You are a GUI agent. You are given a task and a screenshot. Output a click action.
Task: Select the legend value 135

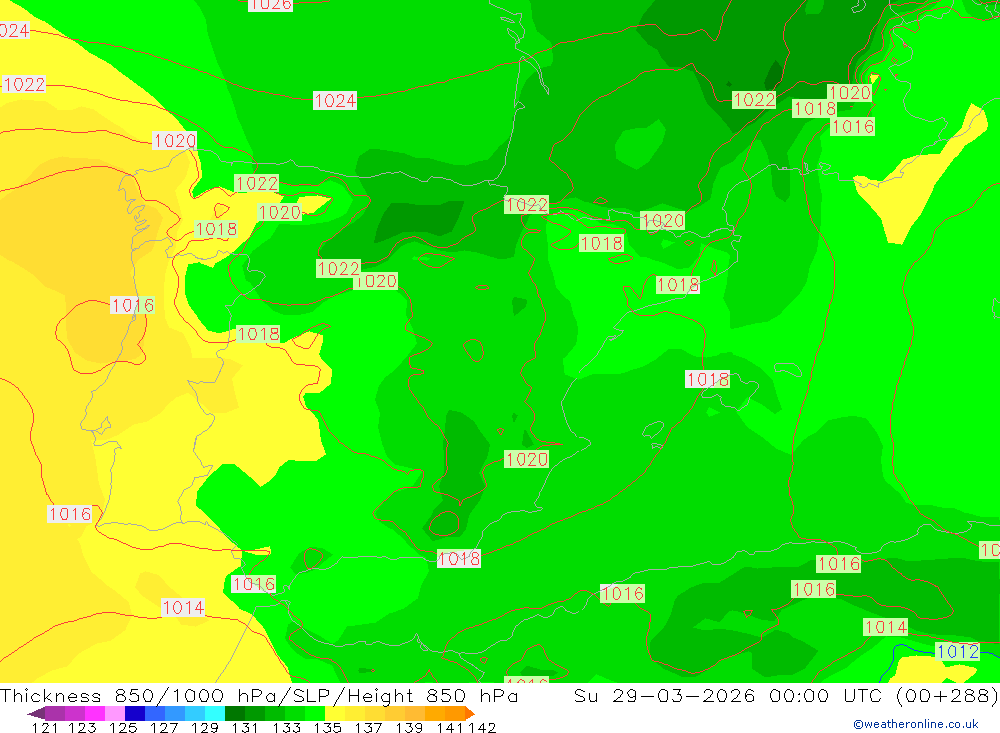[x=327, y=727]
